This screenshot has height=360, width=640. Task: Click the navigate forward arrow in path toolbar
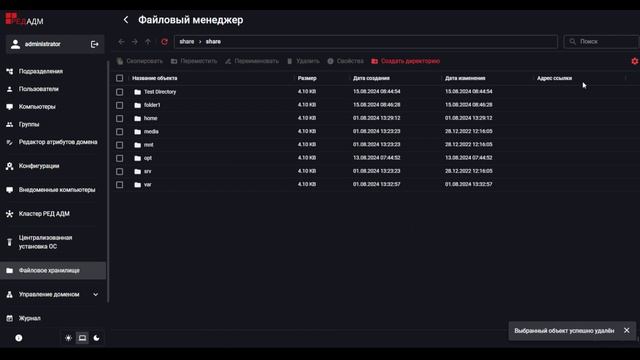coord(134,42)
